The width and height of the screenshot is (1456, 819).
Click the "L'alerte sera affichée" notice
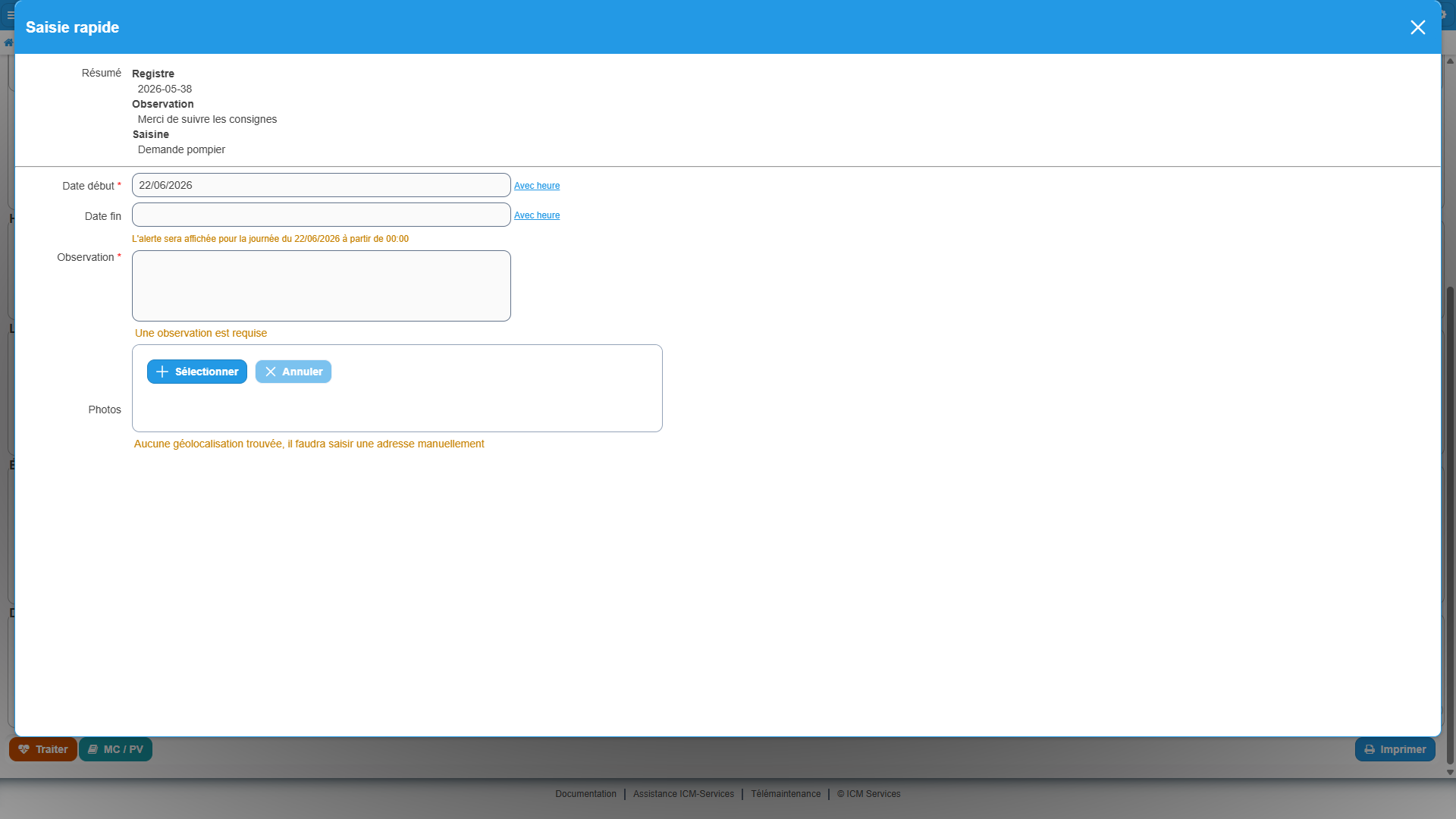coord(270,239)
